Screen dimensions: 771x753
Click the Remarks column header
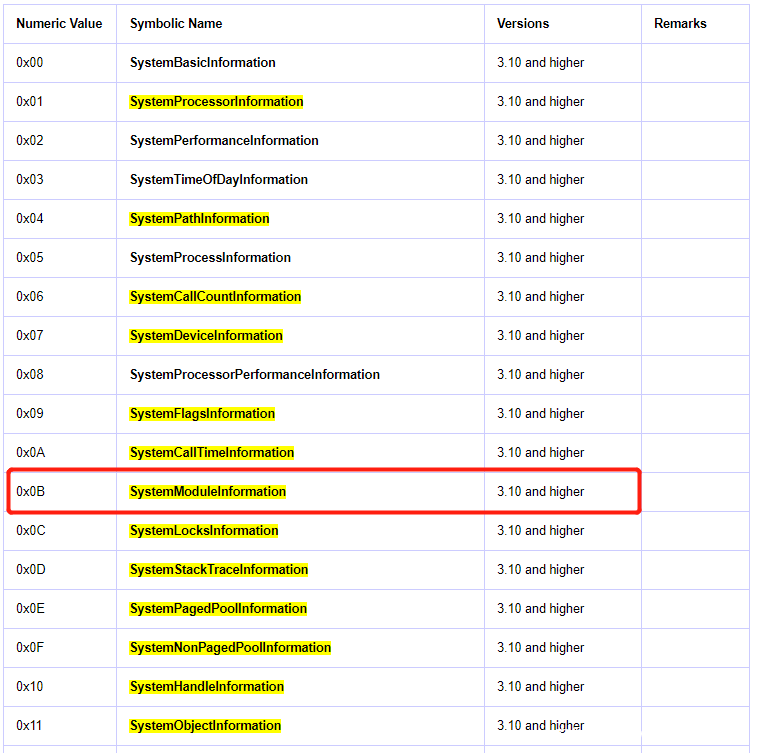click(x=680, y=23)
